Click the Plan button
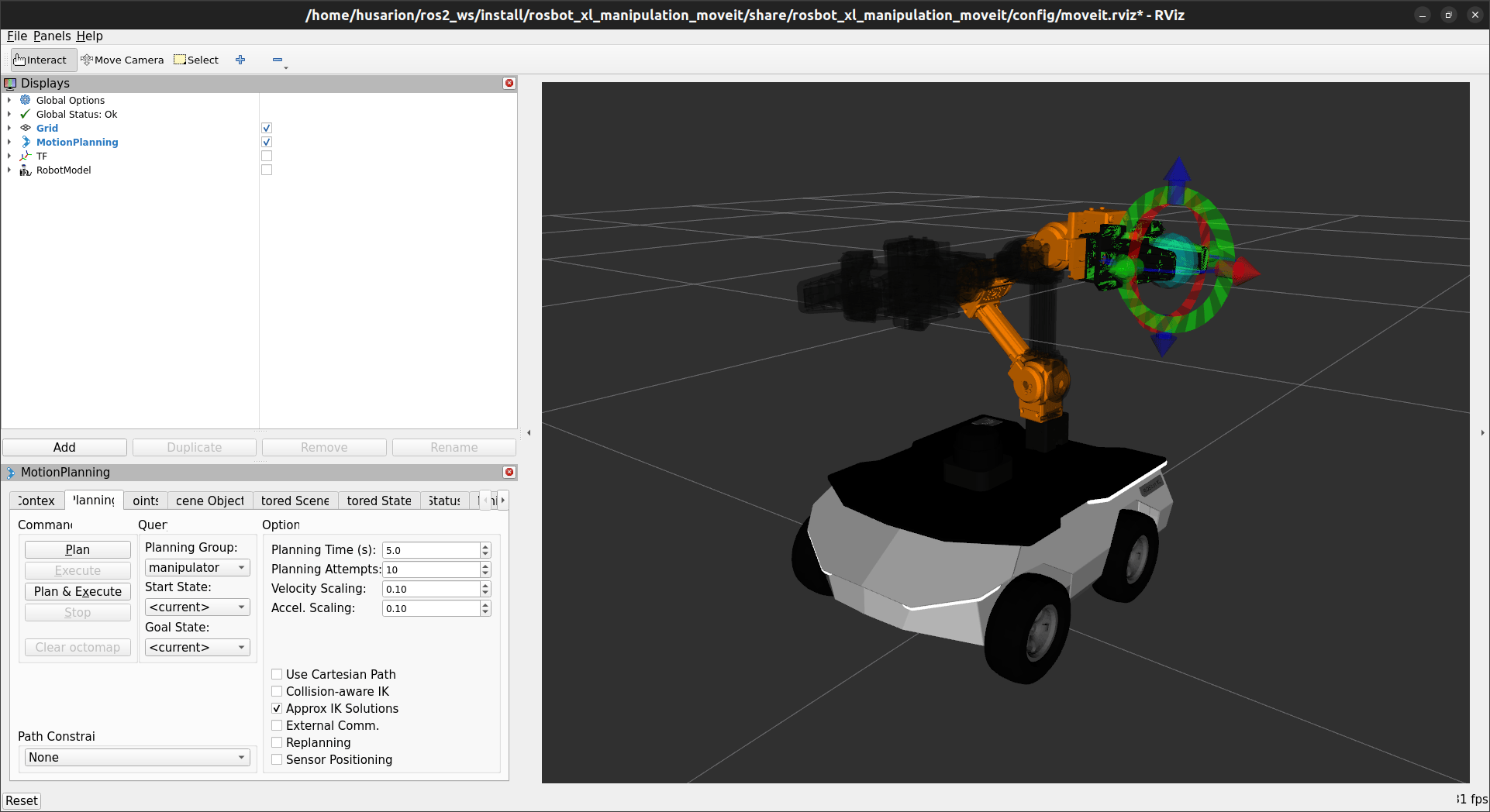 click(x=78, y=549)
